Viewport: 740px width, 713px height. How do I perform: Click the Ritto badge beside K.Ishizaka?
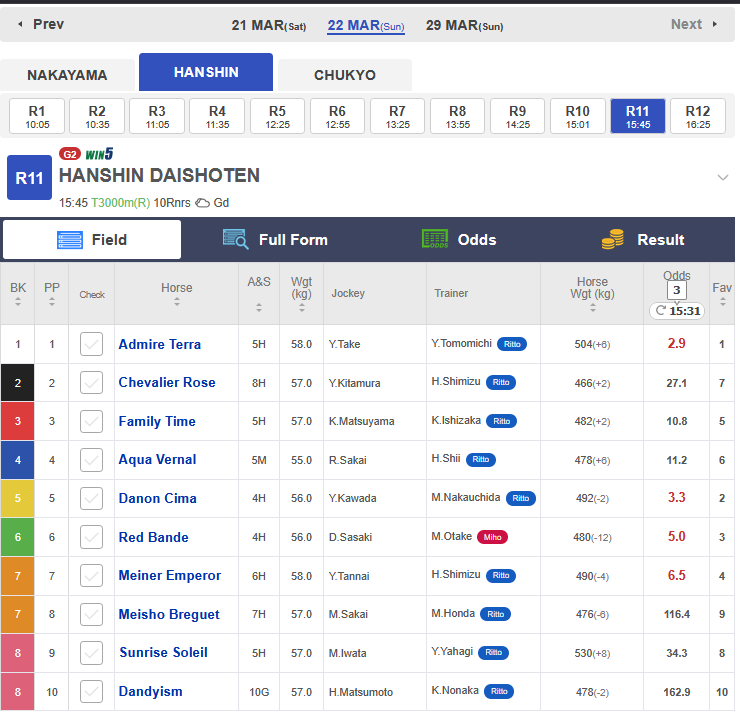tap(501, 421)
